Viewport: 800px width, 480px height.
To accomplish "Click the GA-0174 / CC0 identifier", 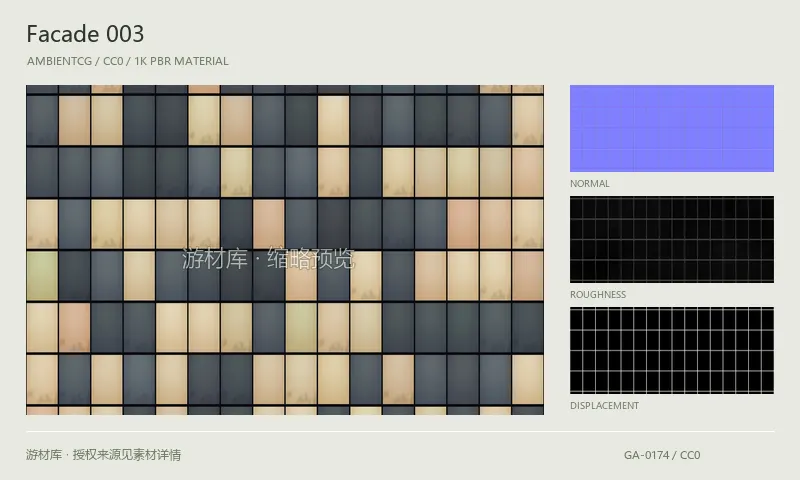I will pos(662,455).
